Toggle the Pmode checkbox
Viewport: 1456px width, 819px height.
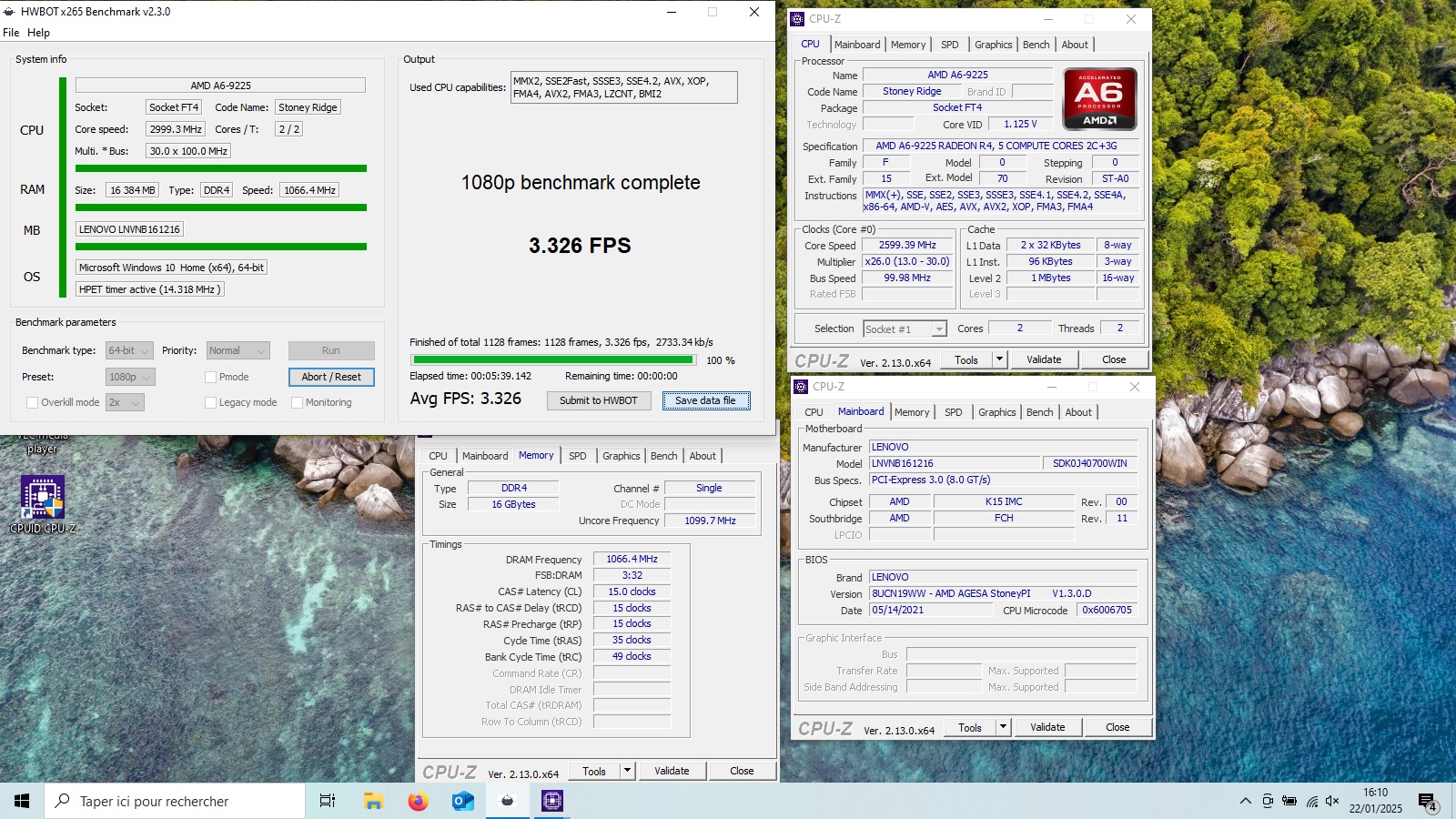click(210, 377)
